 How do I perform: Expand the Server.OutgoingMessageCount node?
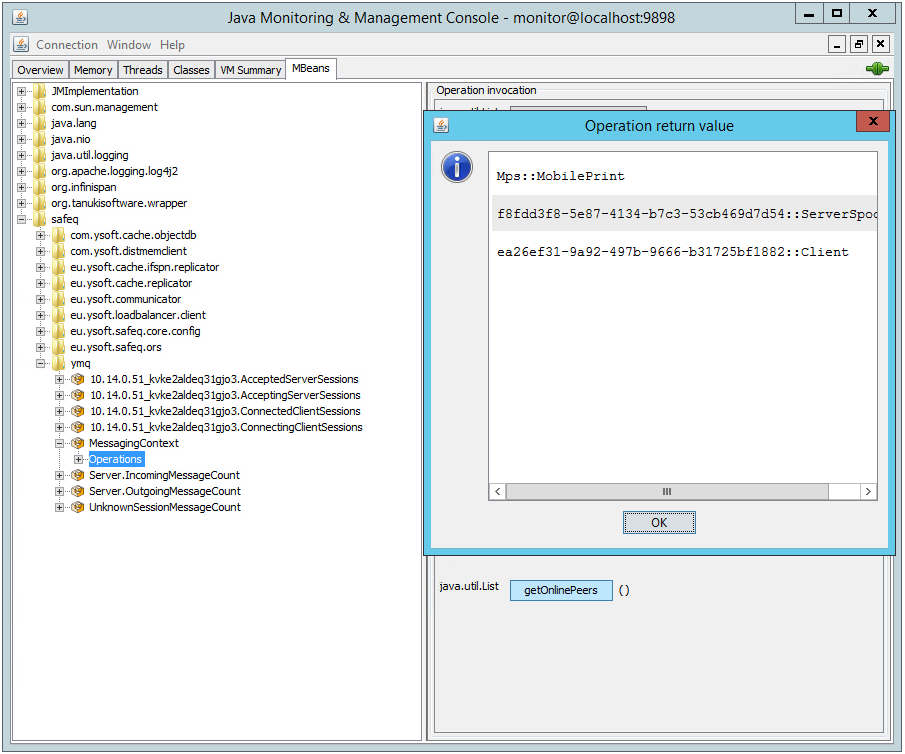[60, 491]
